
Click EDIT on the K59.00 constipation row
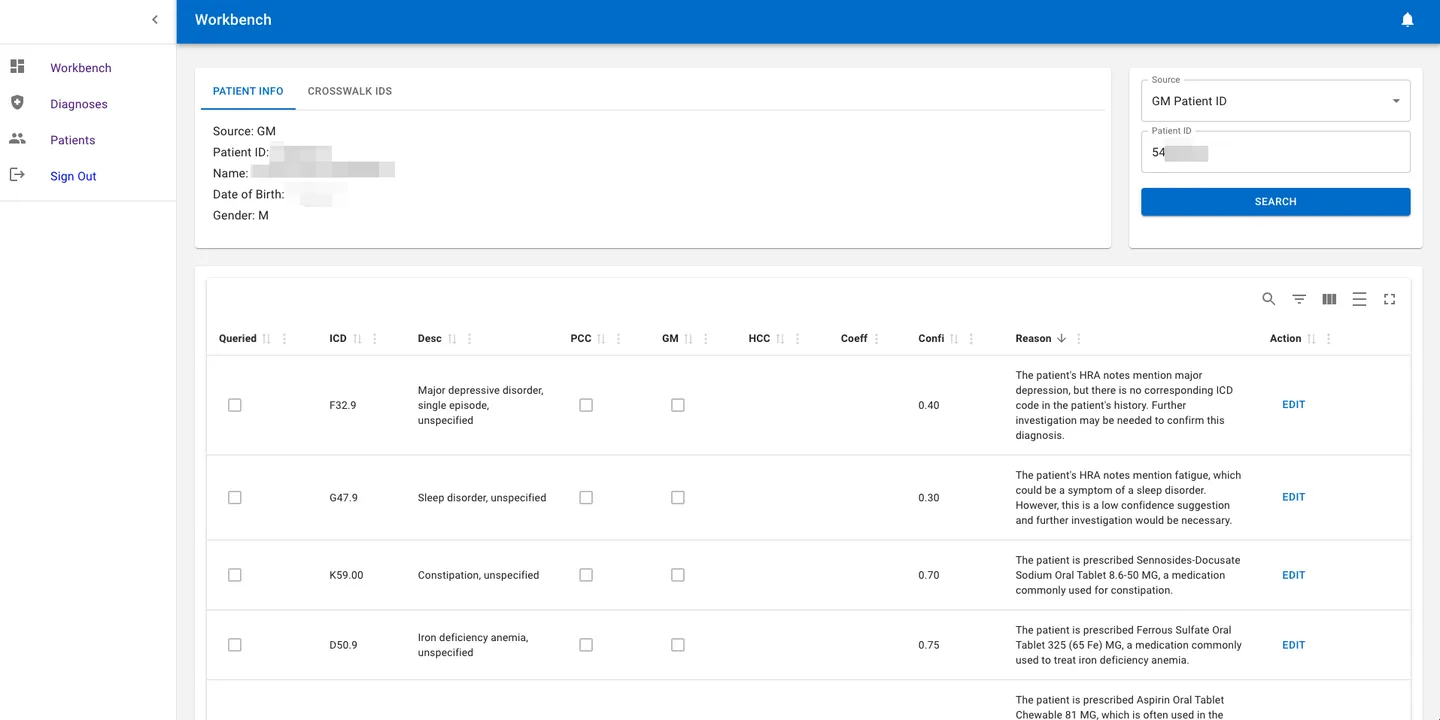click(x=1293, y=574)
